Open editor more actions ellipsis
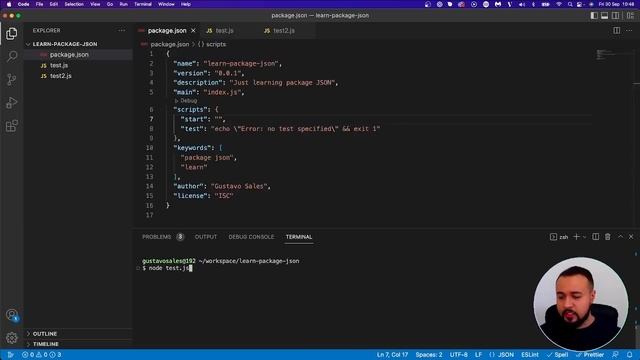This screenshot has height=360, width=640. point(629,31)
